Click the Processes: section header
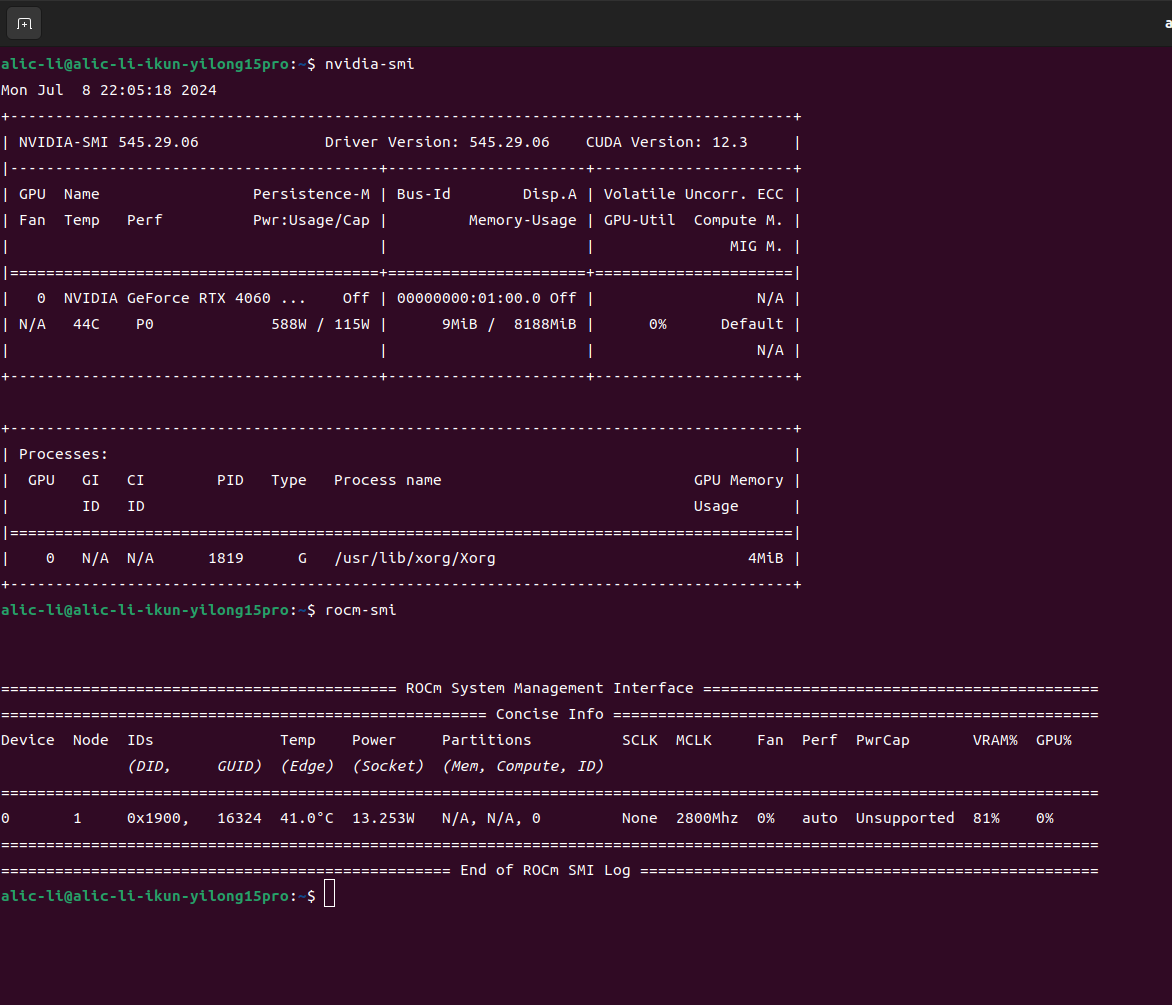1172x1005 pixels. click(63, 454)
